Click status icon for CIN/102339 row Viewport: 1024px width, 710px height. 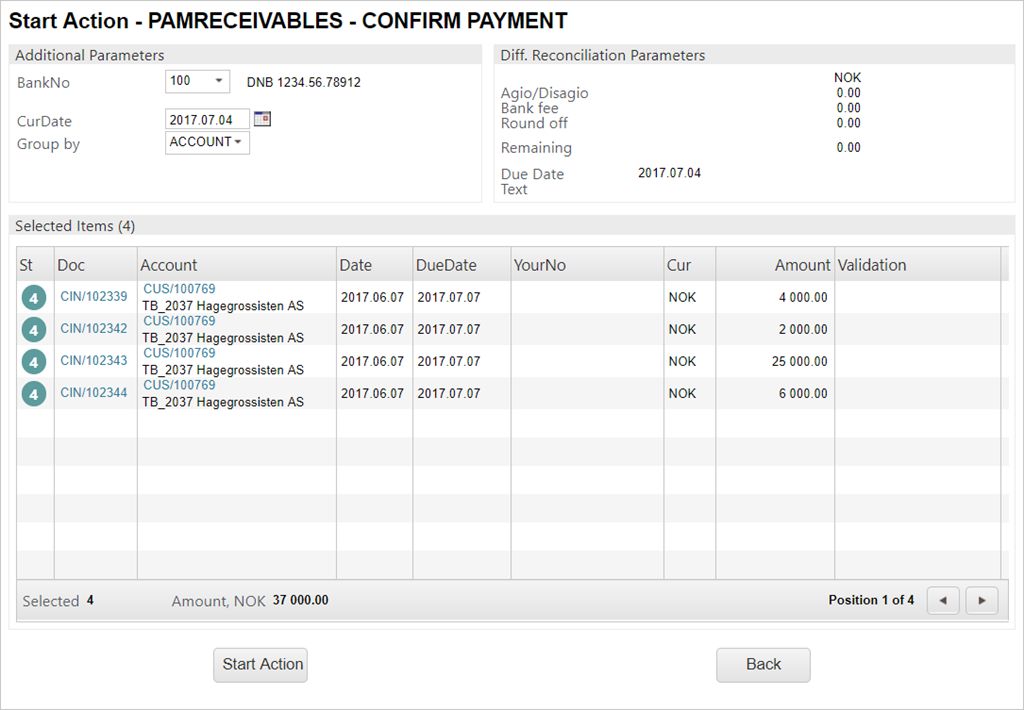click(x=34, y=298)
